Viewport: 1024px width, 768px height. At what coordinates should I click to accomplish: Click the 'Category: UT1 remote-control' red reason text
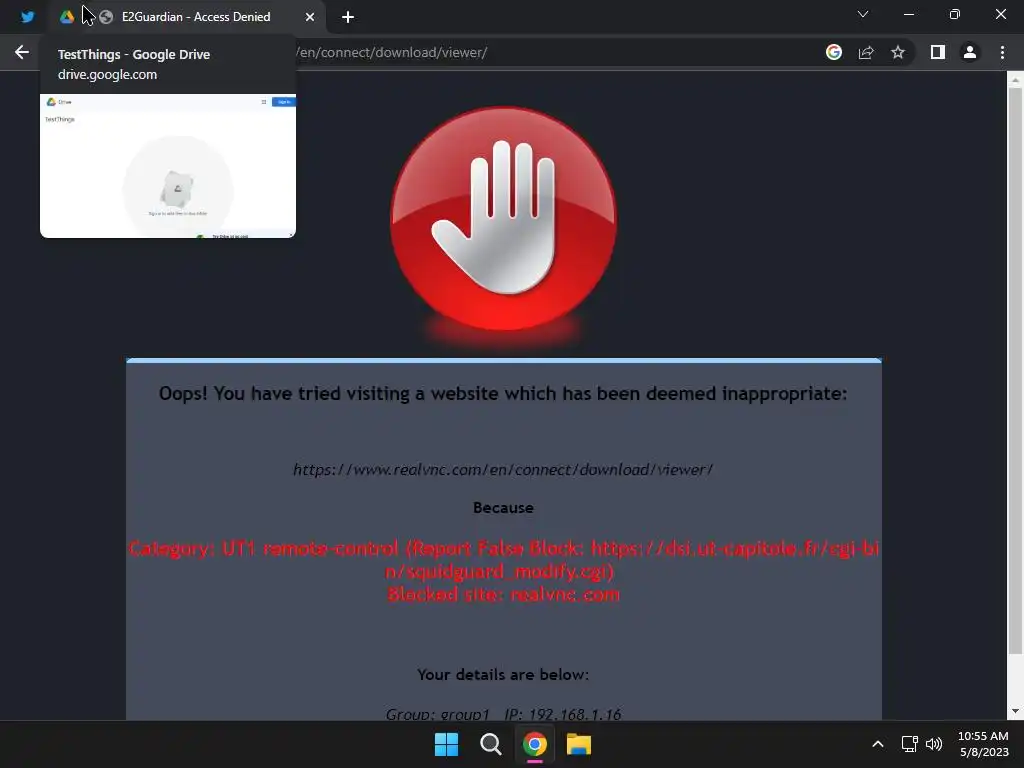click(503, 560)
